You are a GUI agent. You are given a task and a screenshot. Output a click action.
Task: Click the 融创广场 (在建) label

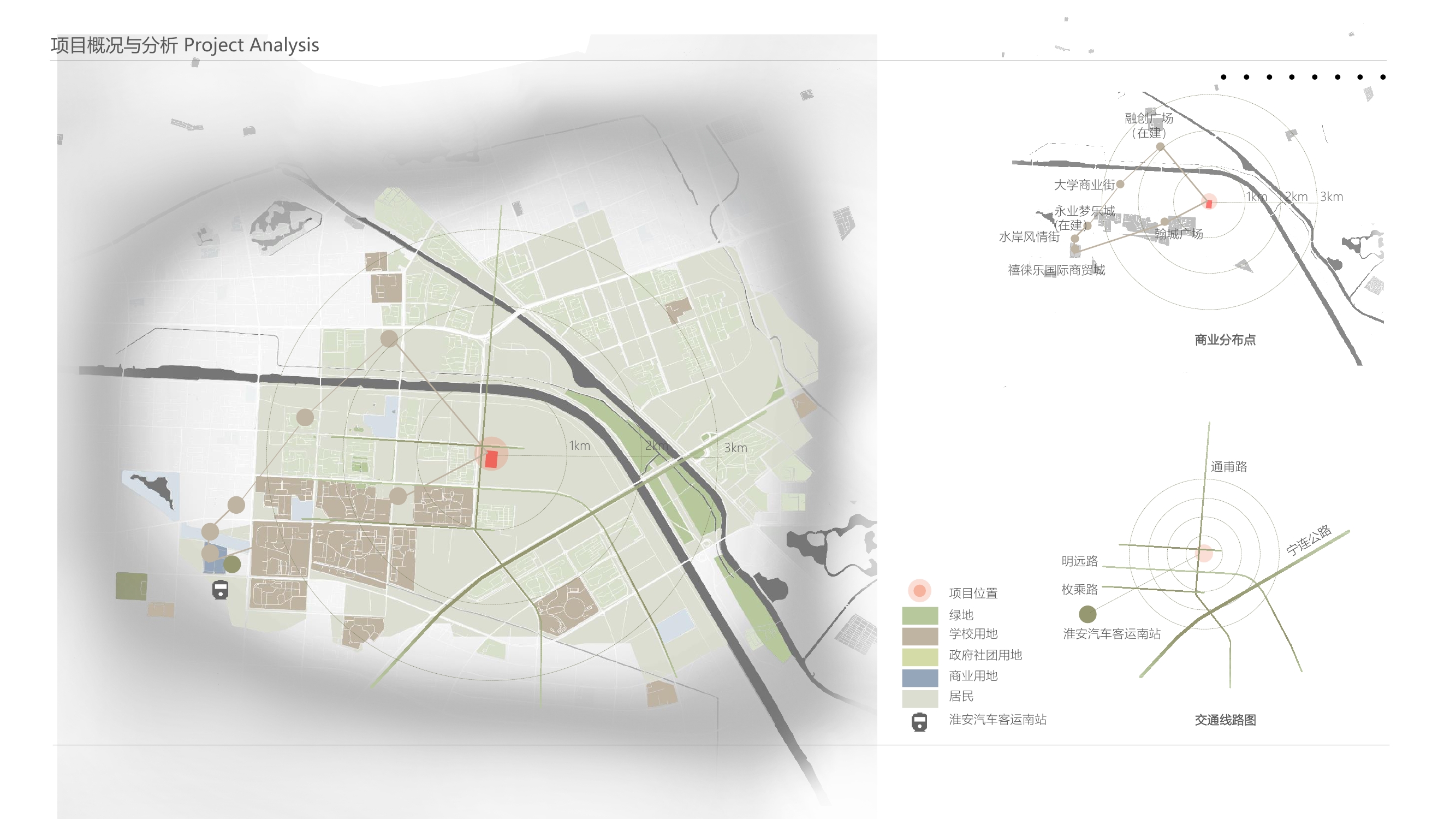pyautogui.click(x=1149, y=126)
